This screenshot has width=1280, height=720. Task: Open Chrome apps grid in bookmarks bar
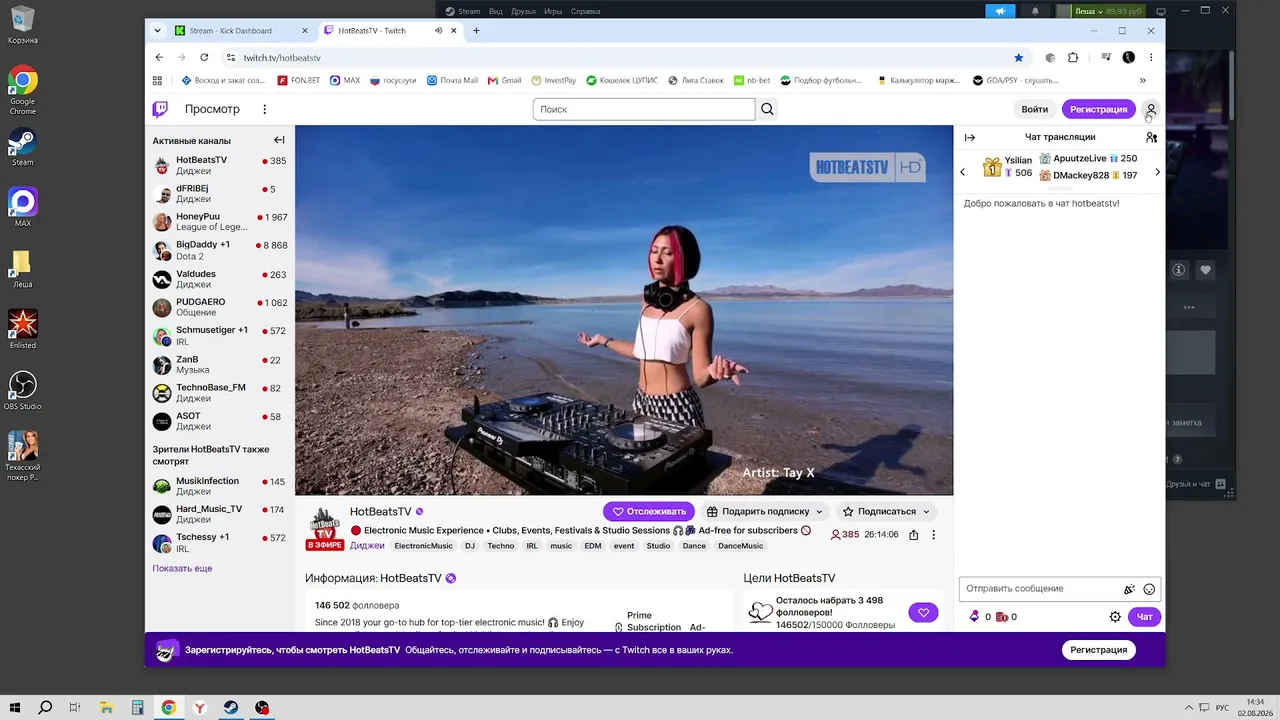point(157,80)
